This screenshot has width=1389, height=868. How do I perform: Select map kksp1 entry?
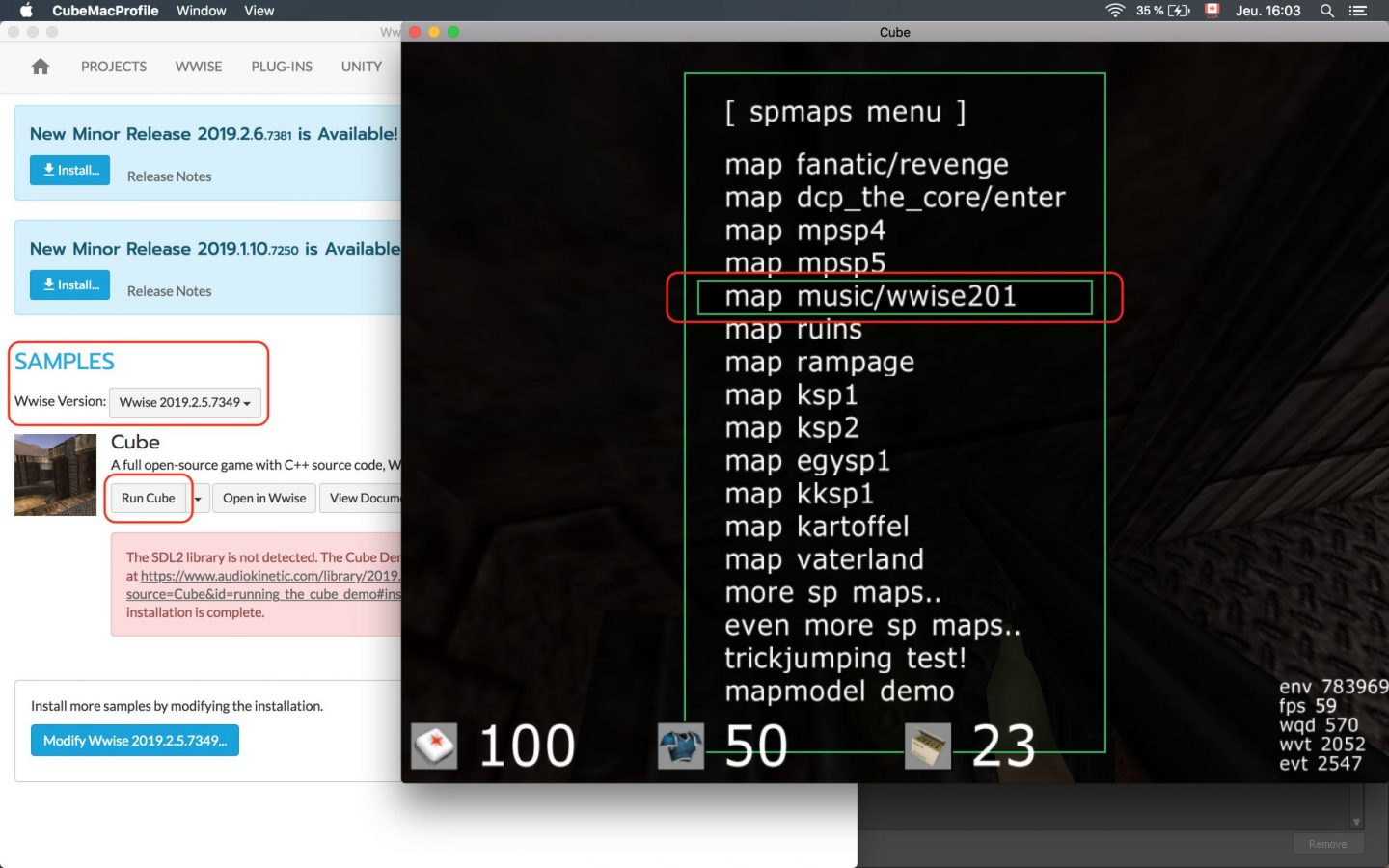[x=799, y=494]
